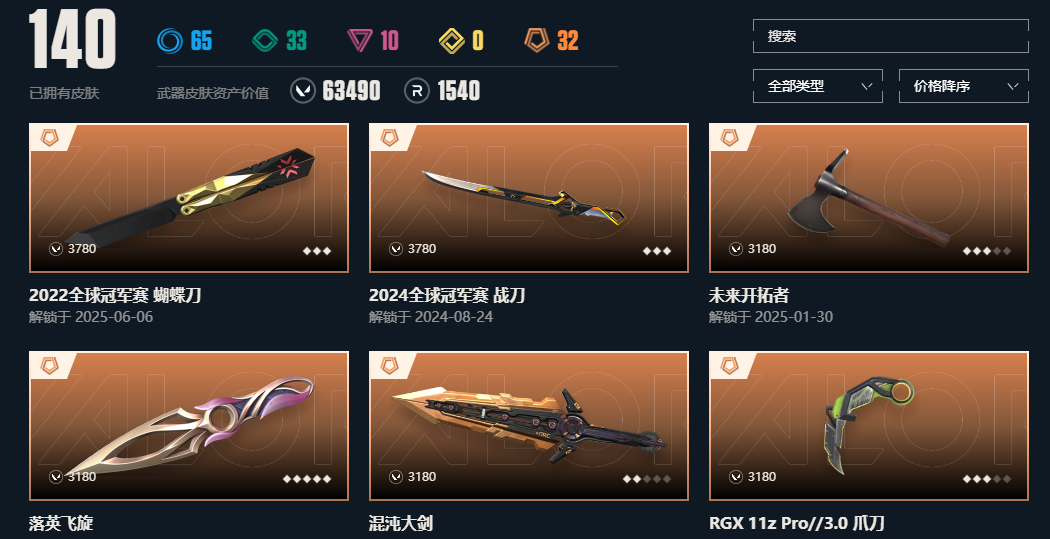This screenshot has width=1050, height=539.
Task: Open the 2024全球冠军赛 战刀 skin card
Action: [x=529, y=198]
